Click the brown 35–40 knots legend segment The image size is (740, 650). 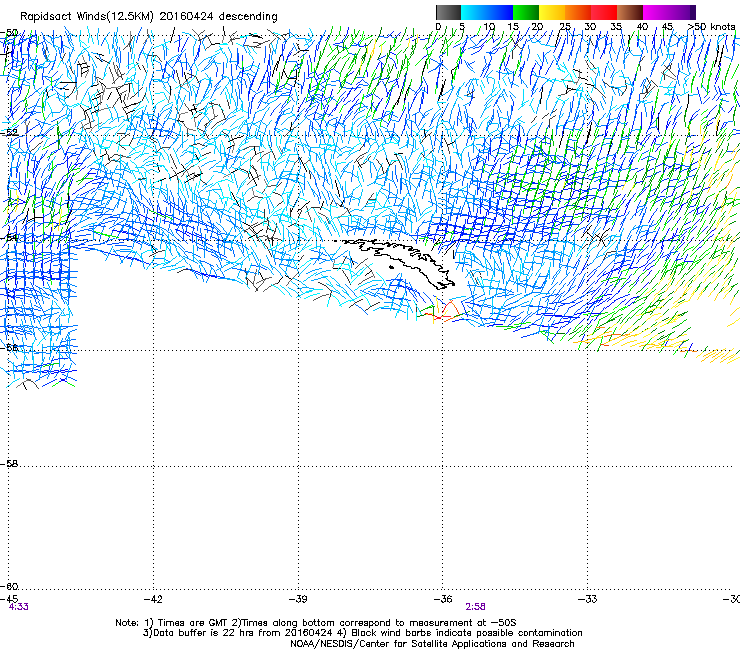click(x=630, y=12)
